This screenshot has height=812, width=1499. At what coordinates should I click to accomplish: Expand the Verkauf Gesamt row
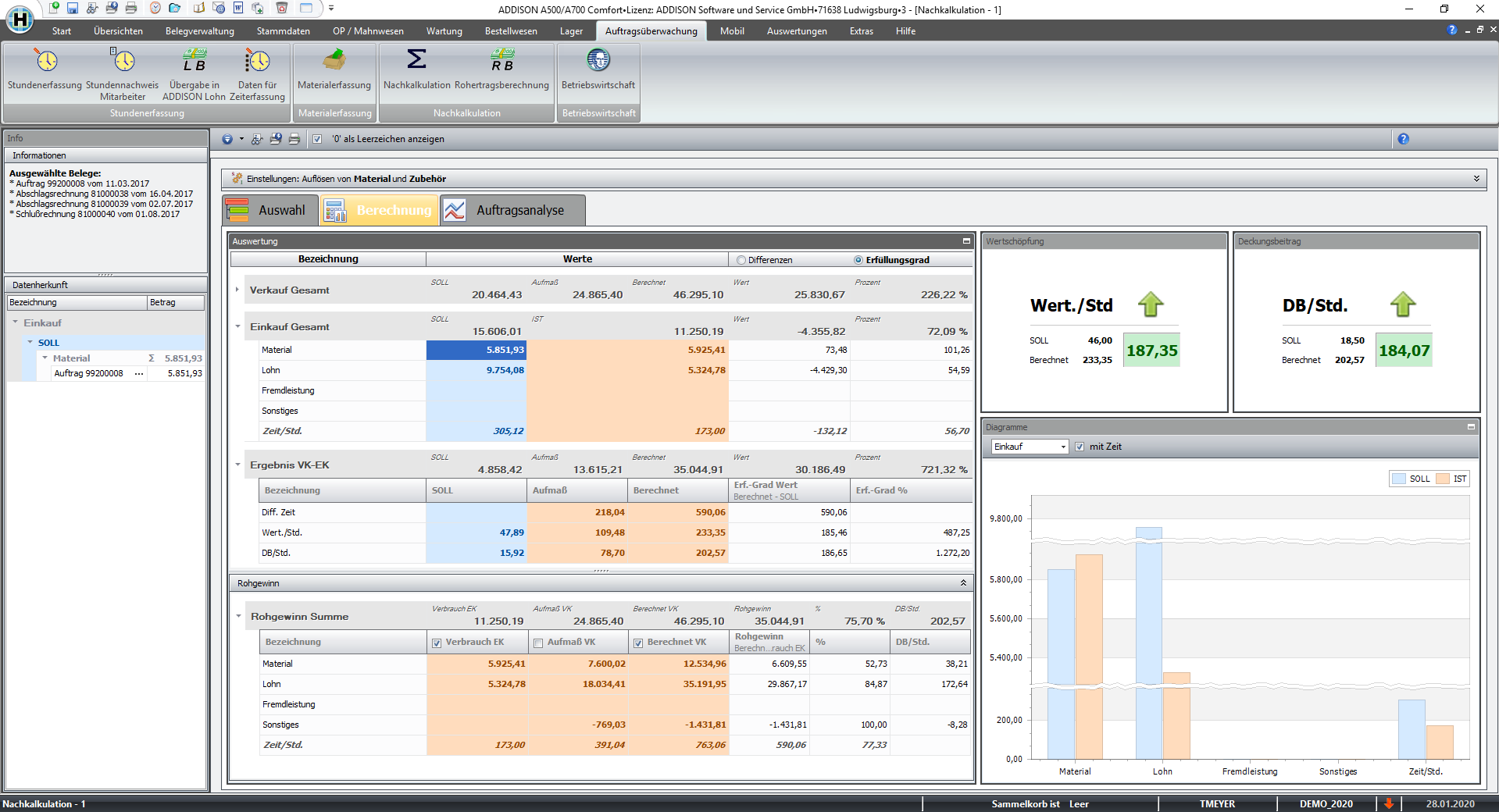pyautogui.click(x=237, y=290)
